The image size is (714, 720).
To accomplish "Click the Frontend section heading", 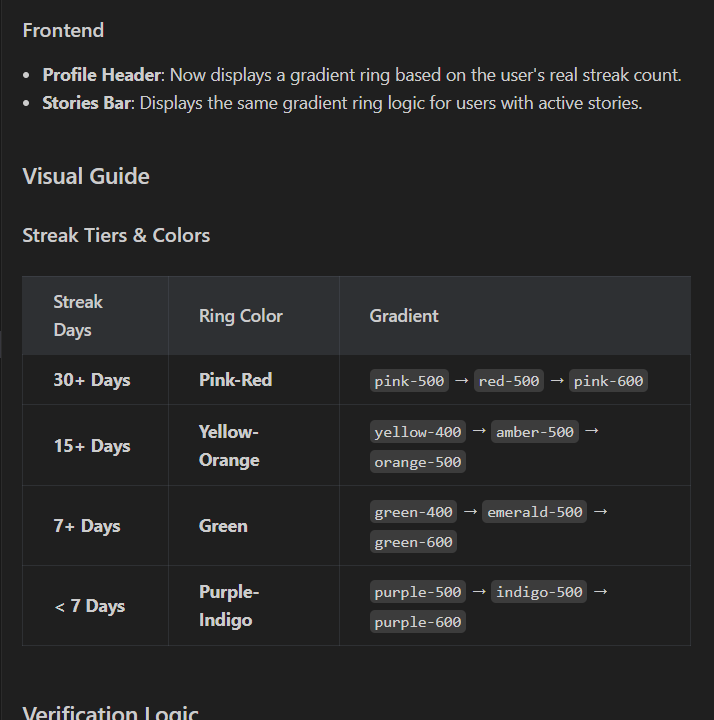I will 63,30.
